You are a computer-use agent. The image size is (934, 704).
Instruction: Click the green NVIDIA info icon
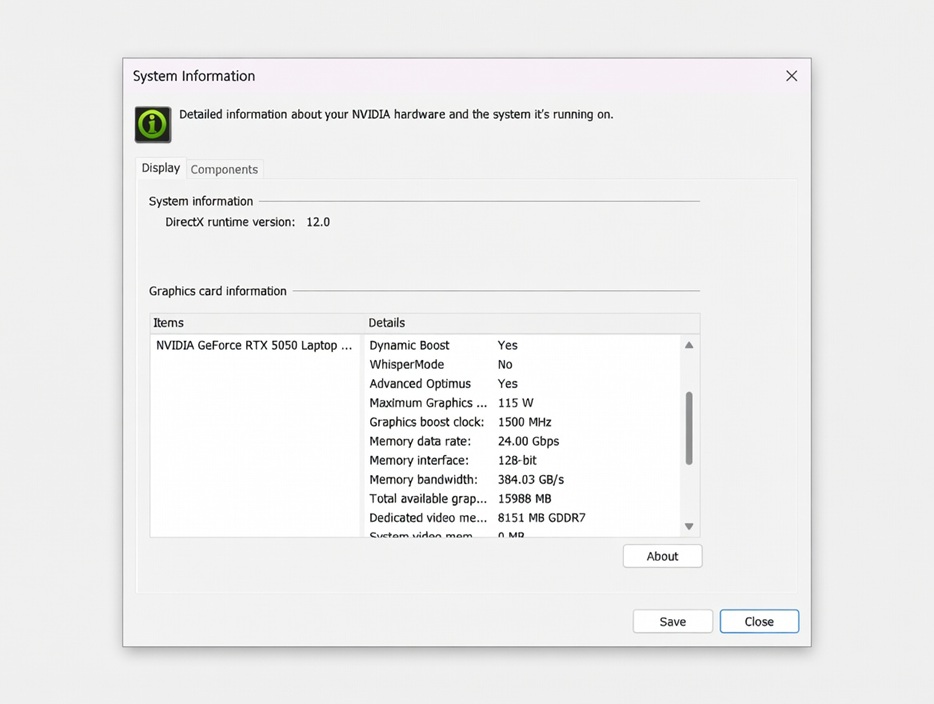click(x=153, y=125)
